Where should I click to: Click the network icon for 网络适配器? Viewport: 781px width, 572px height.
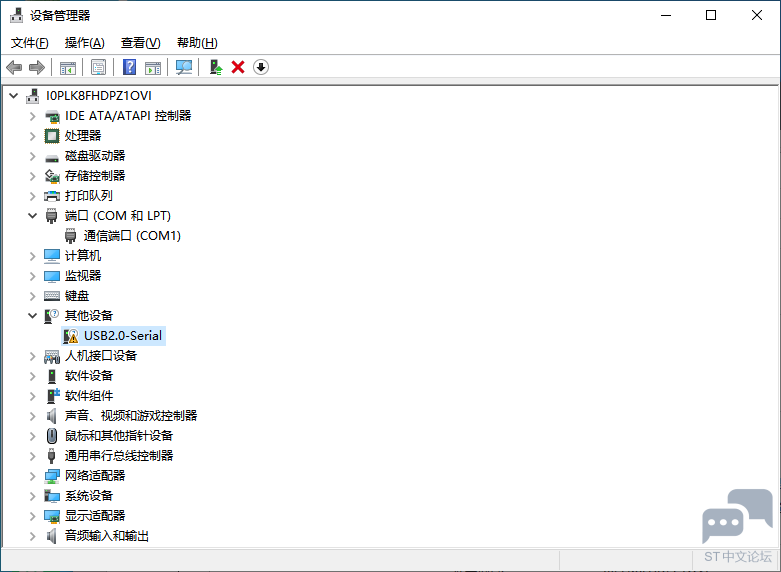(52, 476)
